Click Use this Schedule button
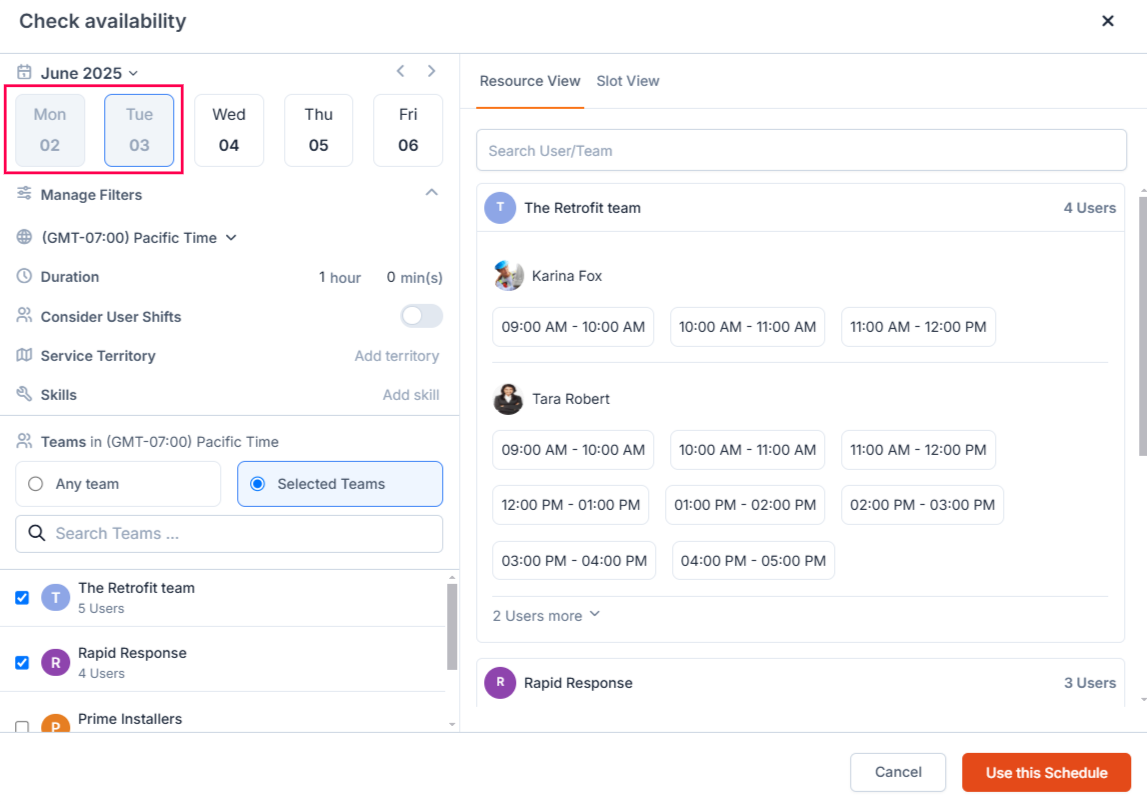The height and width of the screenshot is (802, 1147). click(1046, 772)
